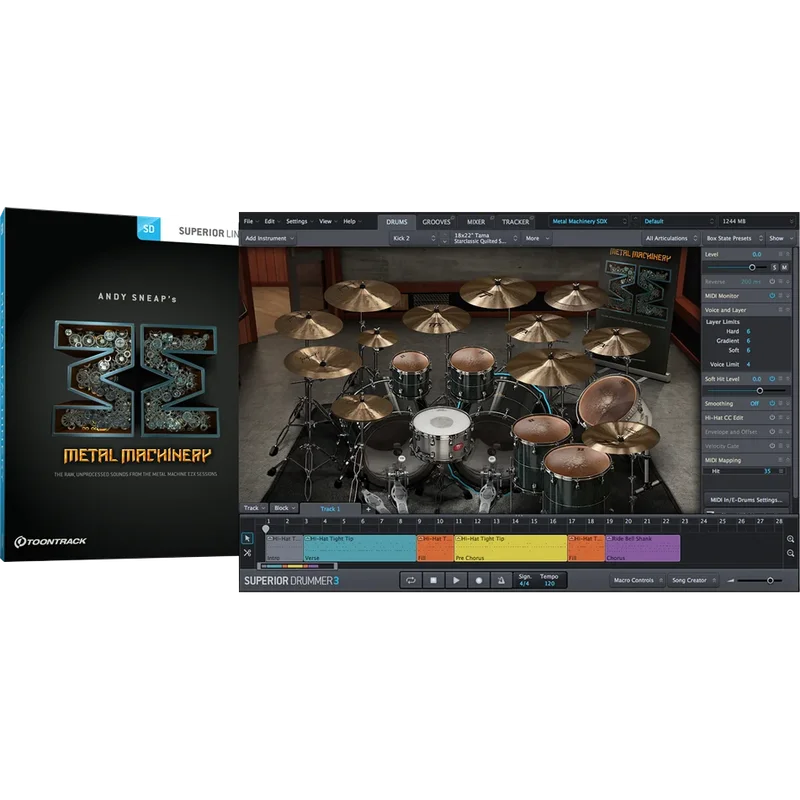Open MIDI In/E-Drums Settings

coord(746,501)
